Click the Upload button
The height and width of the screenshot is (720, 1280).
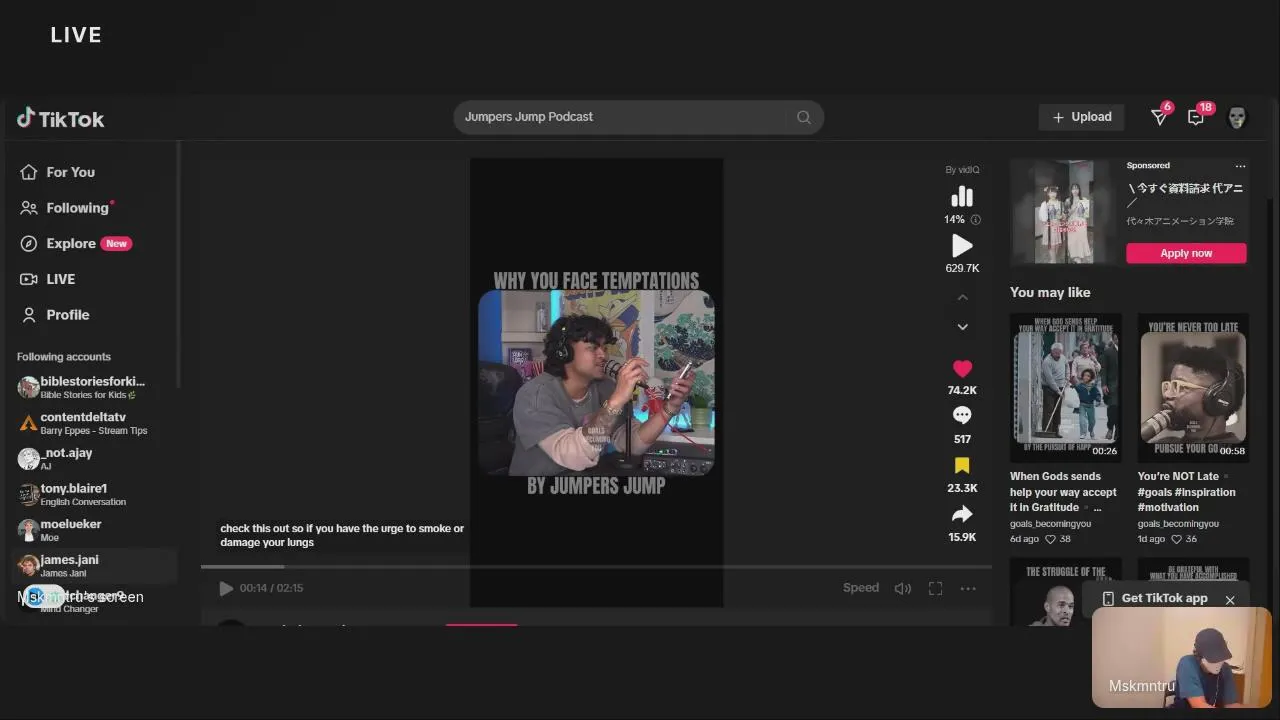pyautogui.click(x=1082, y=117)
